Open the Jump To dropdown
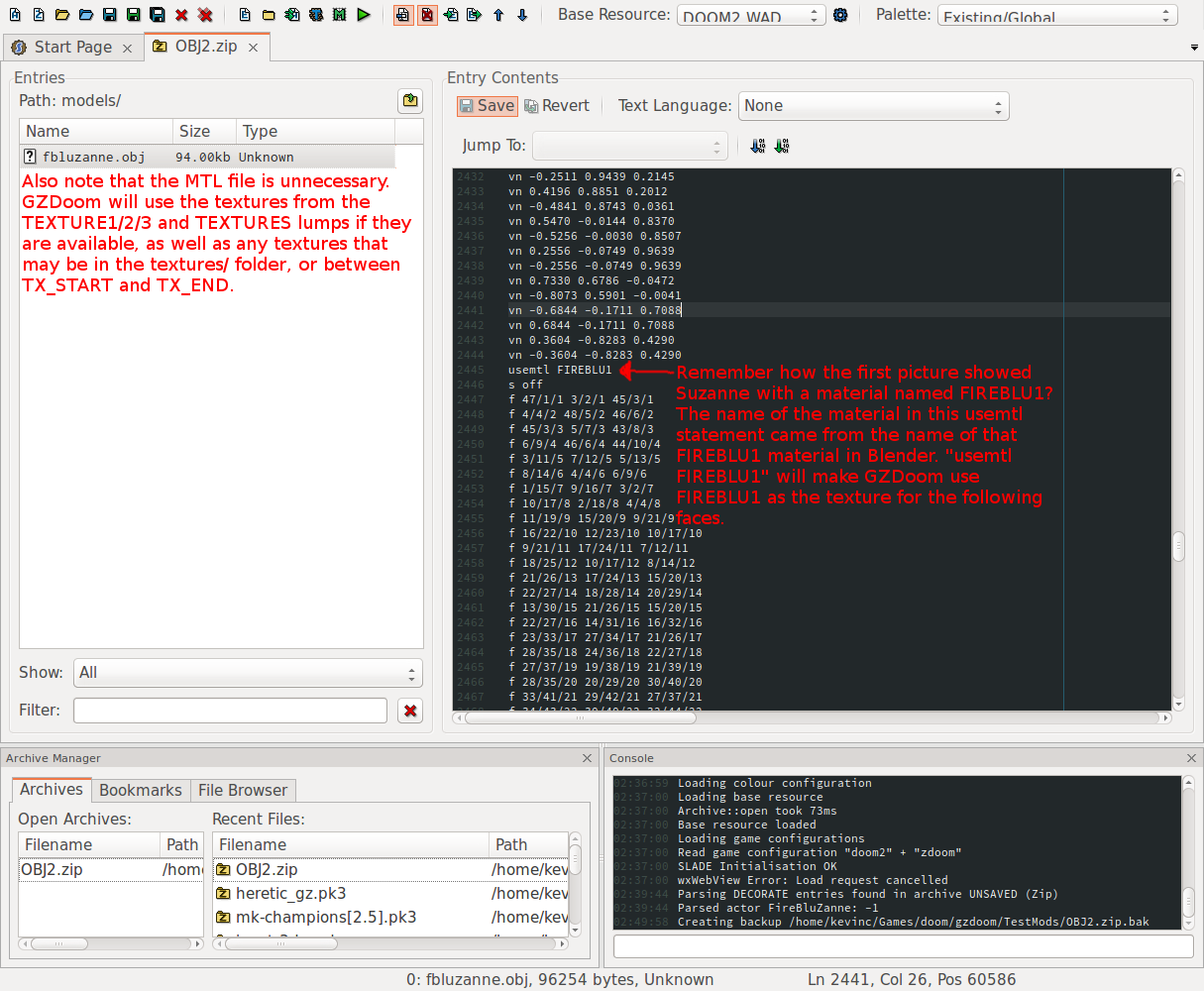Viewport: 1204px width, 991px height. click(x=630, y=146)
